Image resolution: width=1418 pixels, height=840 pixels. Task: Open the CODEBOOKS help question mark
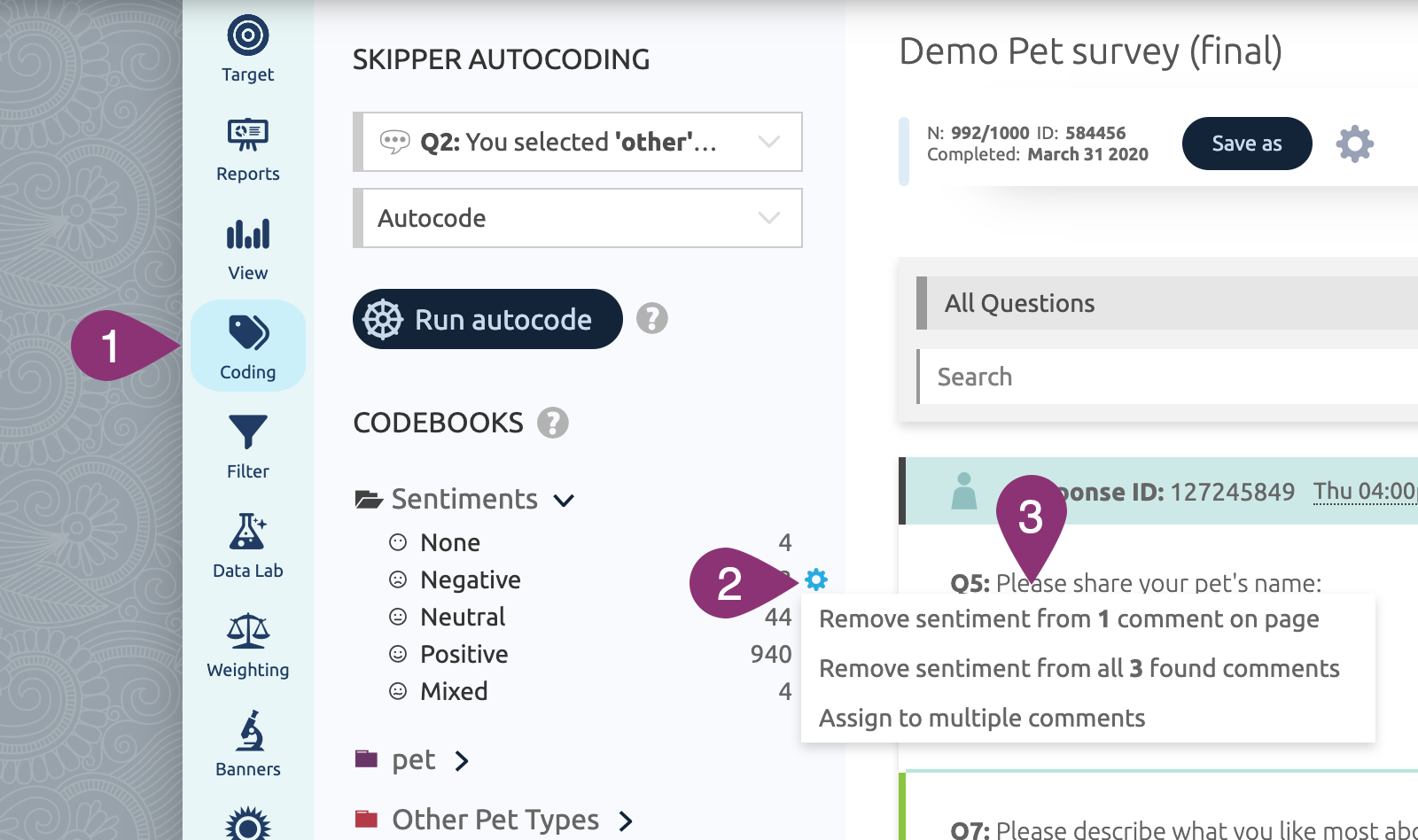[552, 424]
